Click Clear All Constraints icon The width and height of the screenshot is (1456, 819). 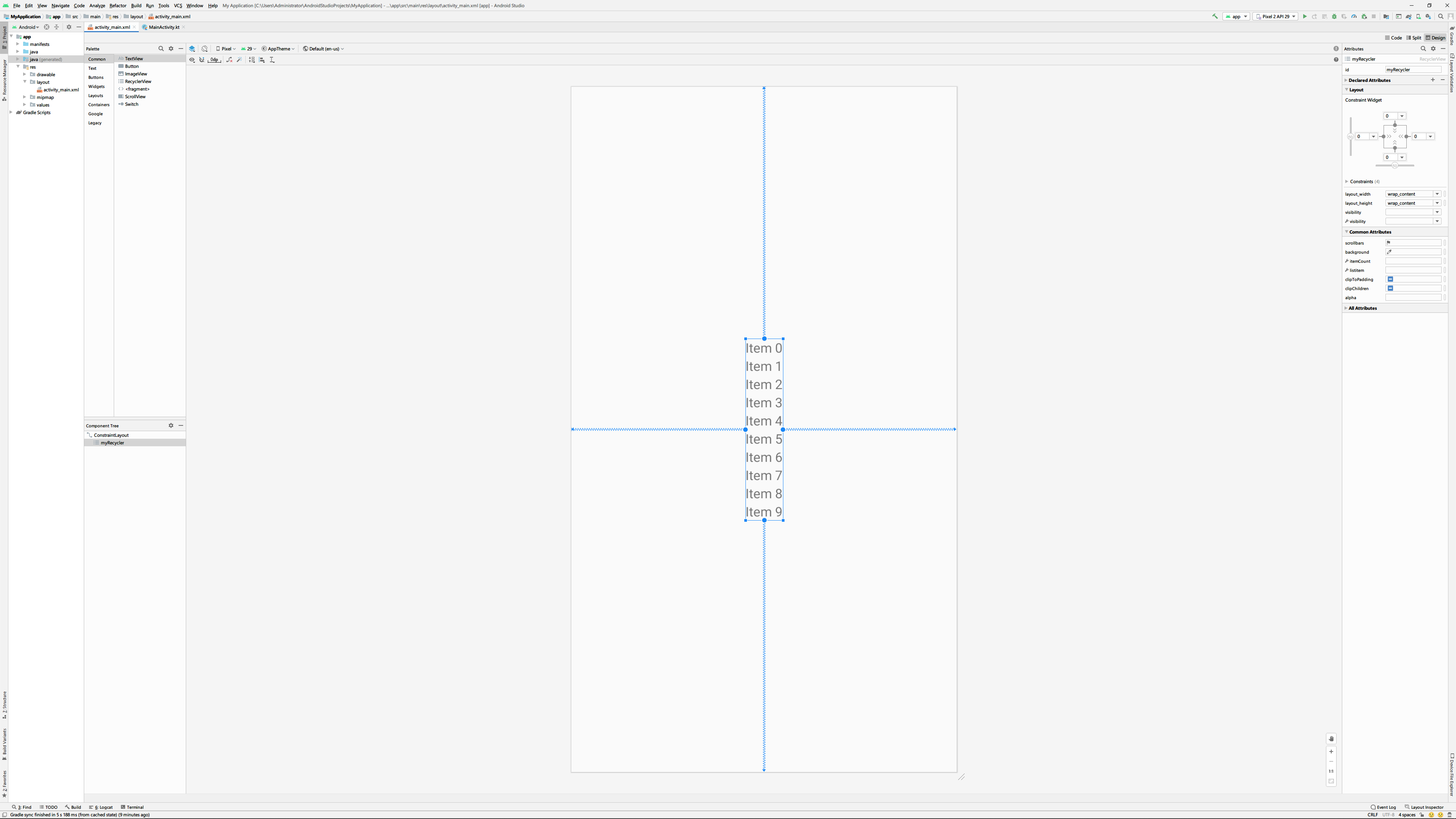(229, 60)
